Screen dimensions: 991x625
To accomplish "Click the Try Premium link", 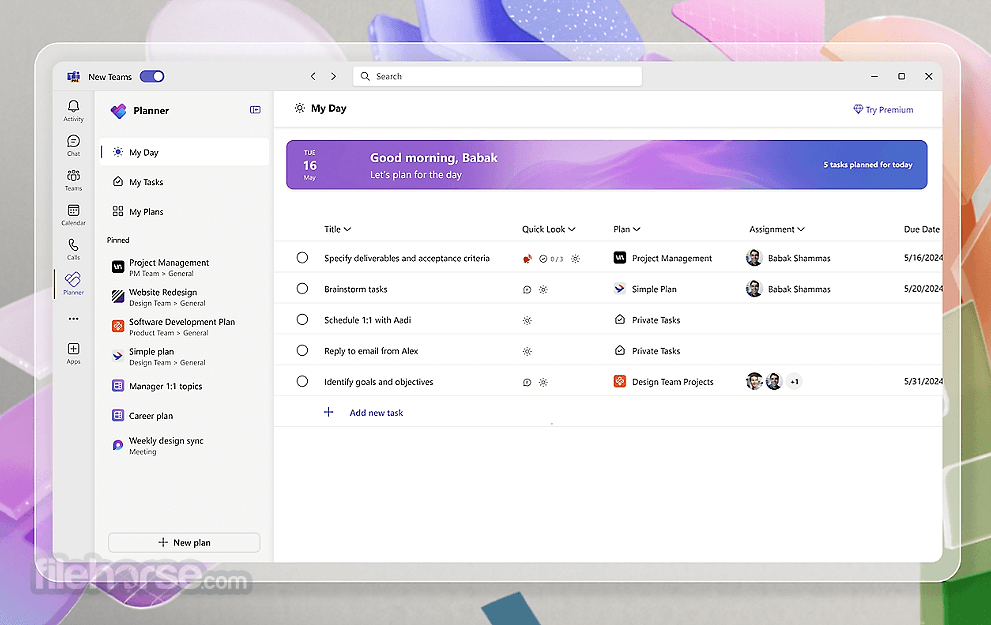I will (x=883, y=110).
